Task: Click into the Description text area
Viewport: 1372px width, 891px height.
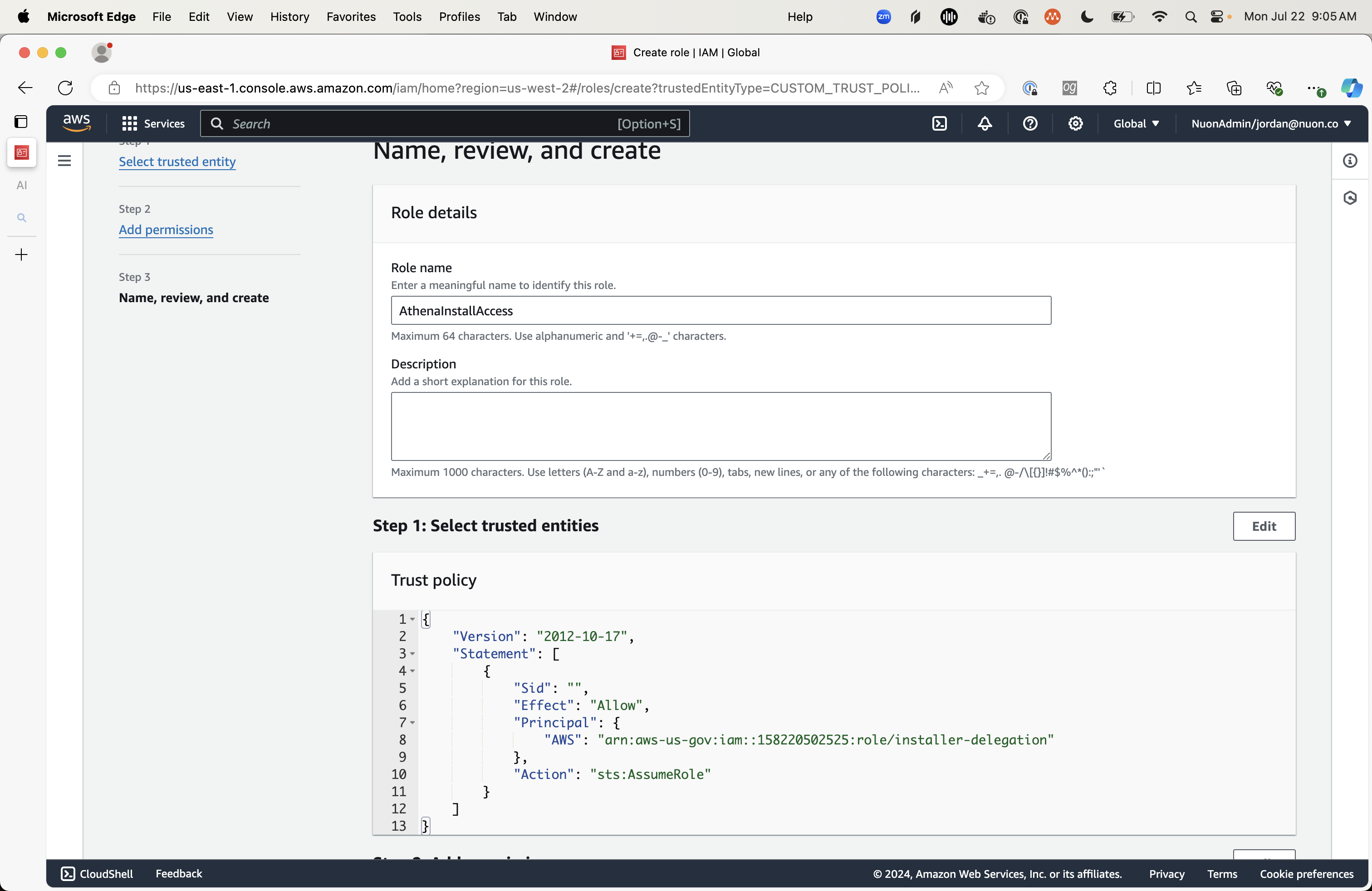Action: [x=720, y=426]
